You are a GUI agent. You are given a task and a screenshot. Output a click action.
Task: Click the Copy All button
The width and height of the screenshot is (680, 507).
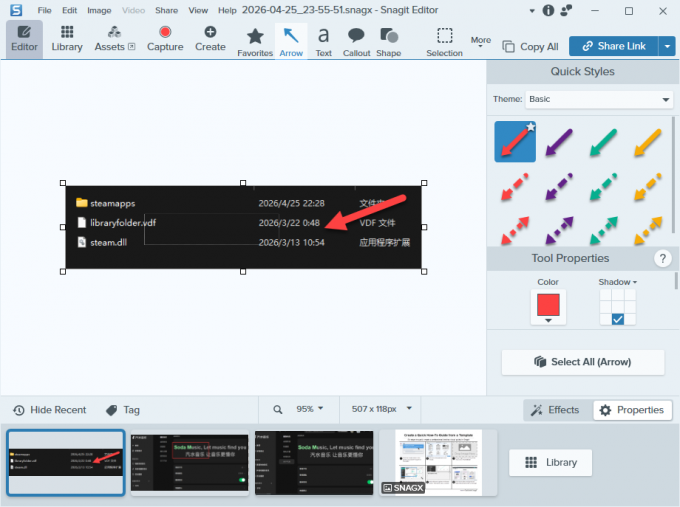click(530, 46)
